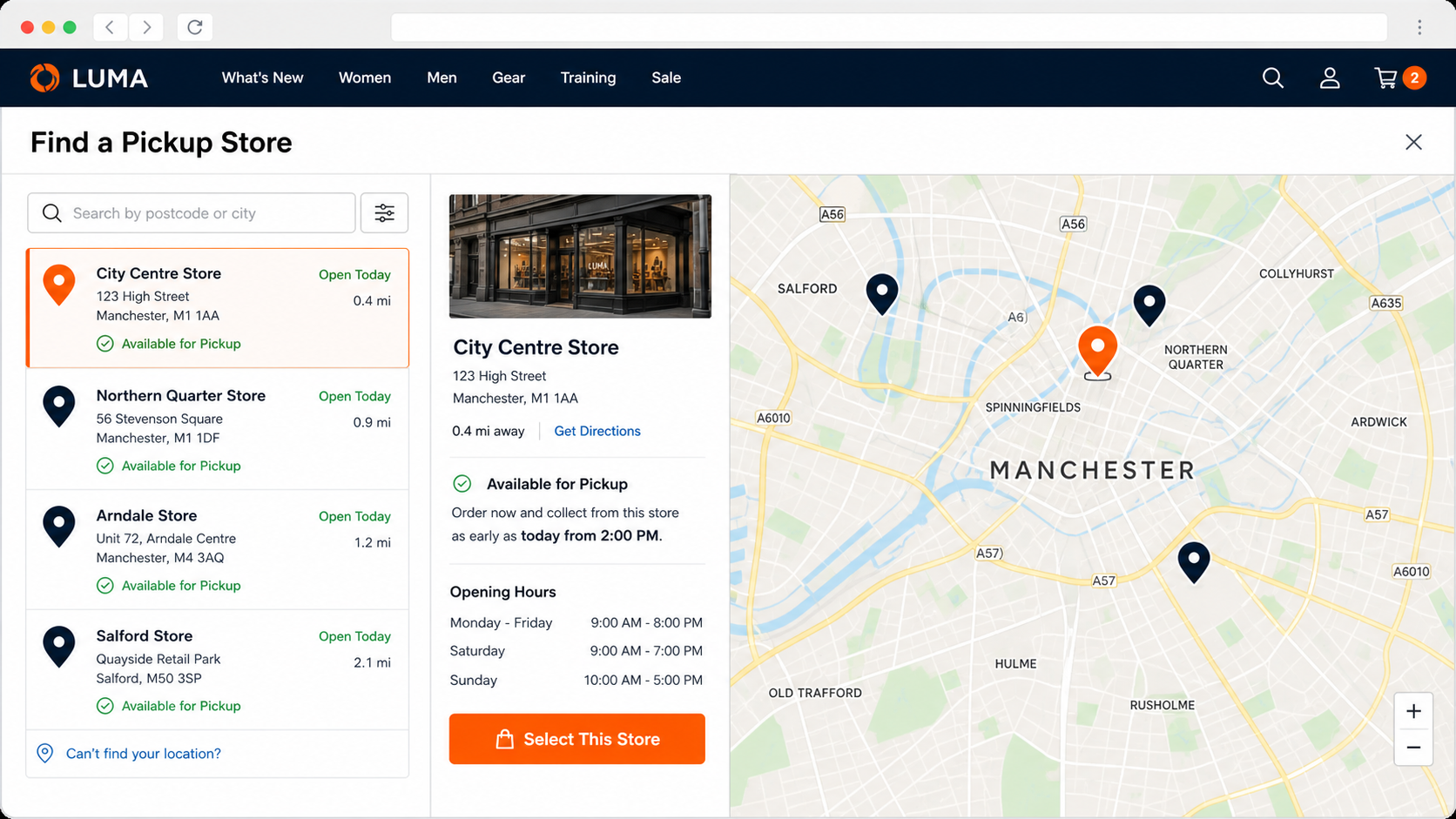Open the Training menu
The height and width of the screenshot is (819, 1456).
588,77
